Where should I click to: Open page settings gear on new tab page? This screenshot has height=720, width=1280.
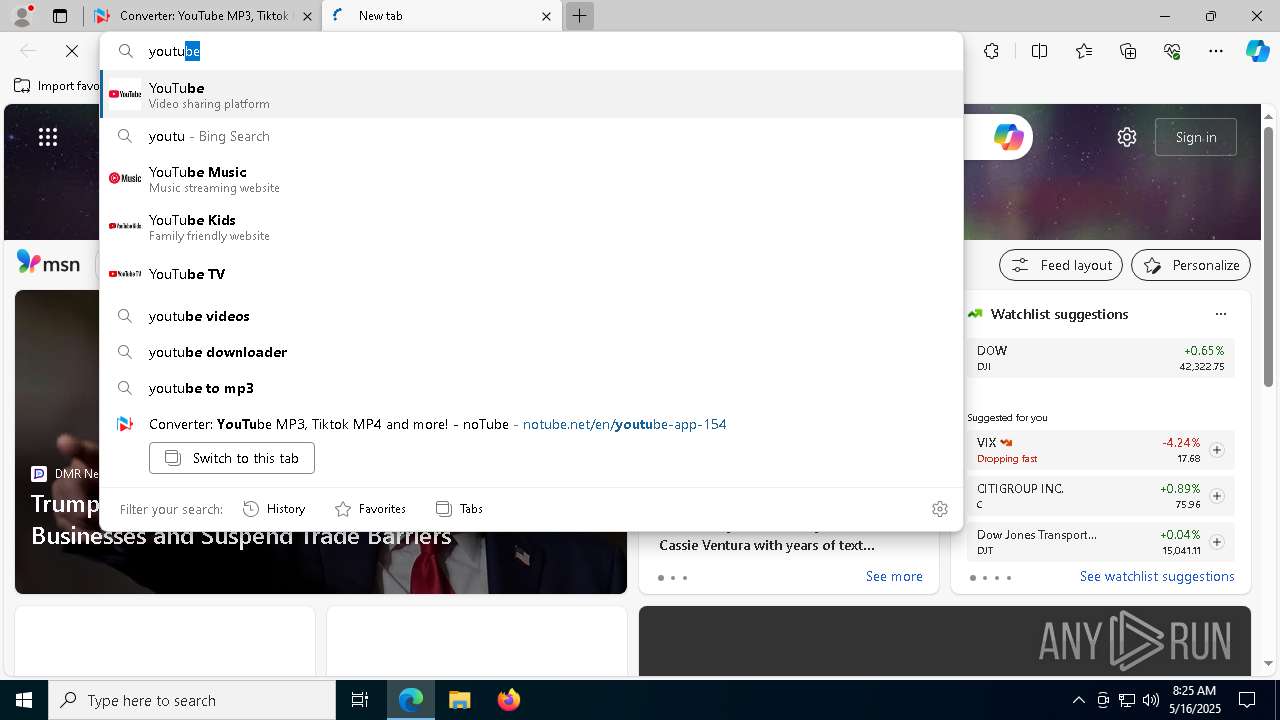coord(1127,137)
